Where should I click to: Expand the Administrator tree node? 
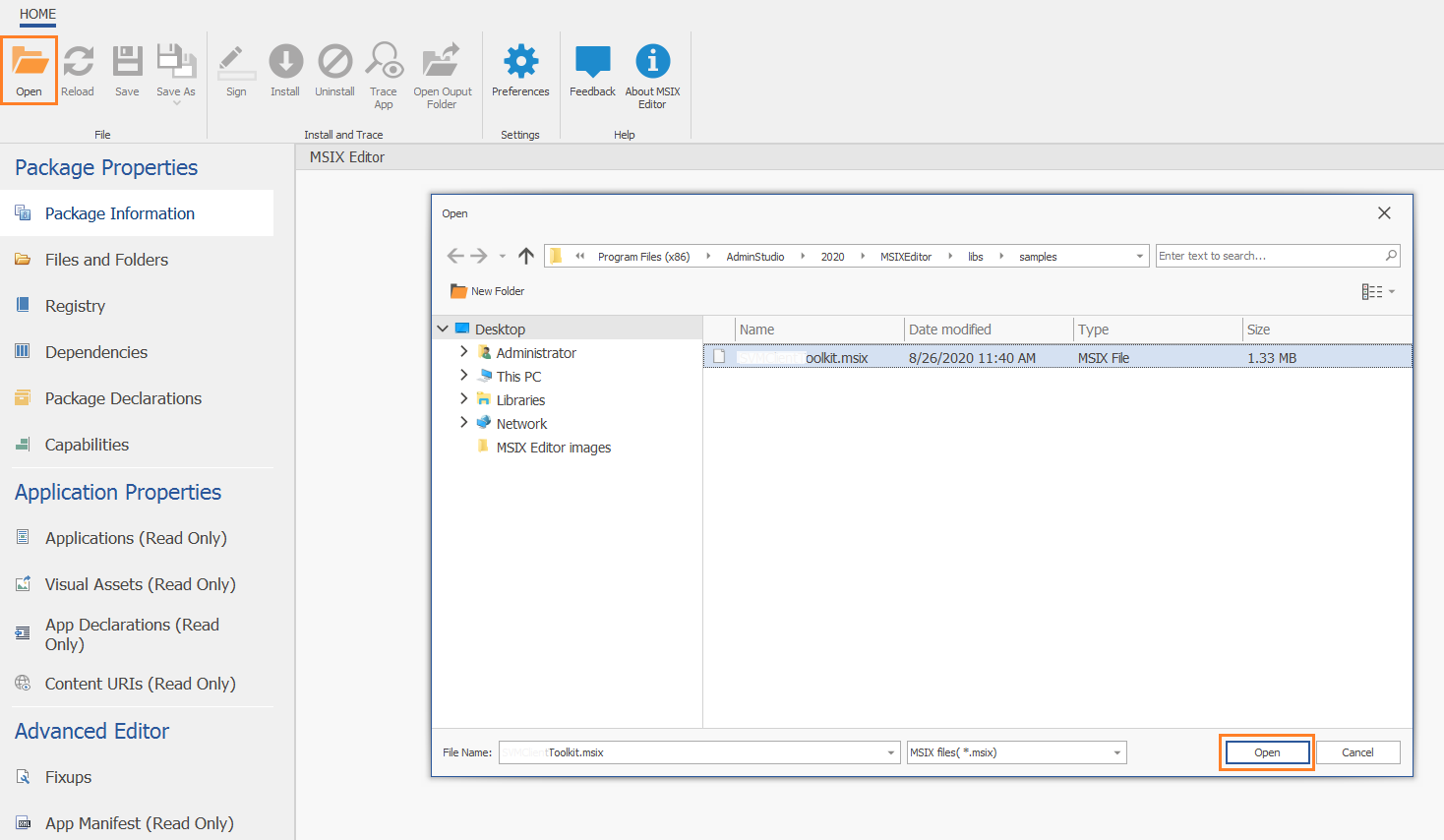click(464, 351)
